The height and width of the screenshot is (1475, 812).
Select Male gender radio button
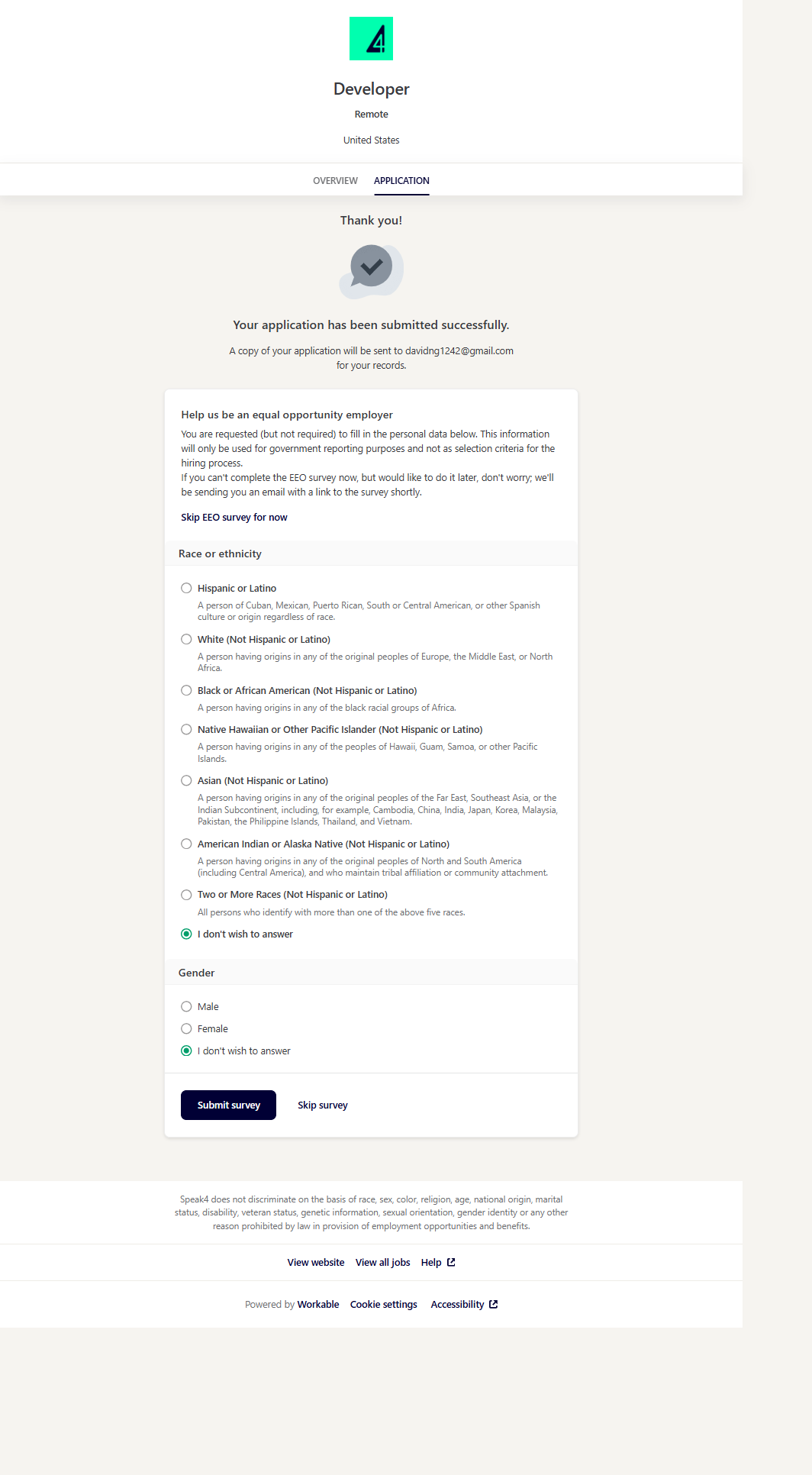[186, 1006]
